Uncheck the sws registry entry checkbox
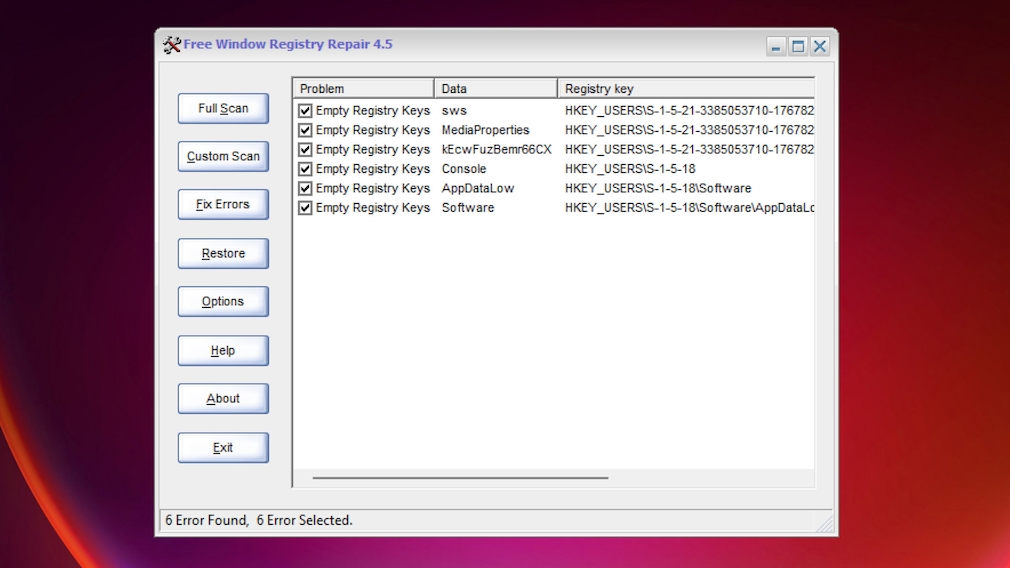1010x568 pixels. pos(305,111)
